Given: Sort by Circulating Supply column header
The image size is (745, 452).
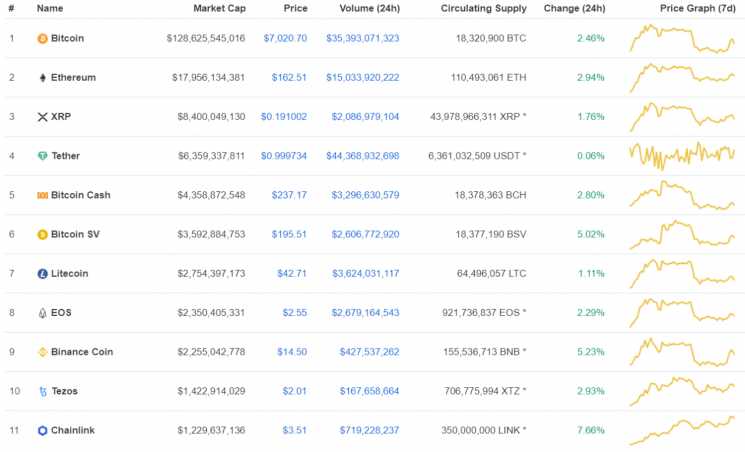Looking at the screenshot, I should (x=483, y=8).
